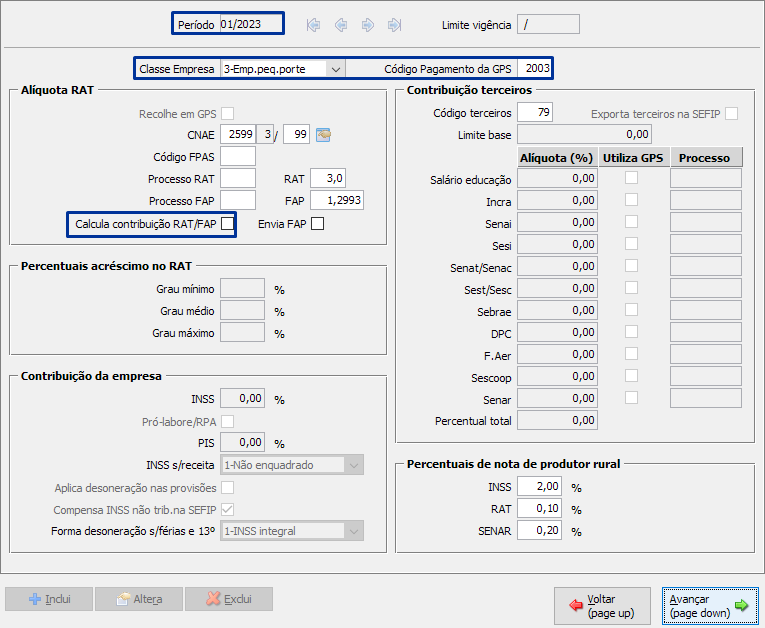Expand the INSS s/receita dropdown

353,465
